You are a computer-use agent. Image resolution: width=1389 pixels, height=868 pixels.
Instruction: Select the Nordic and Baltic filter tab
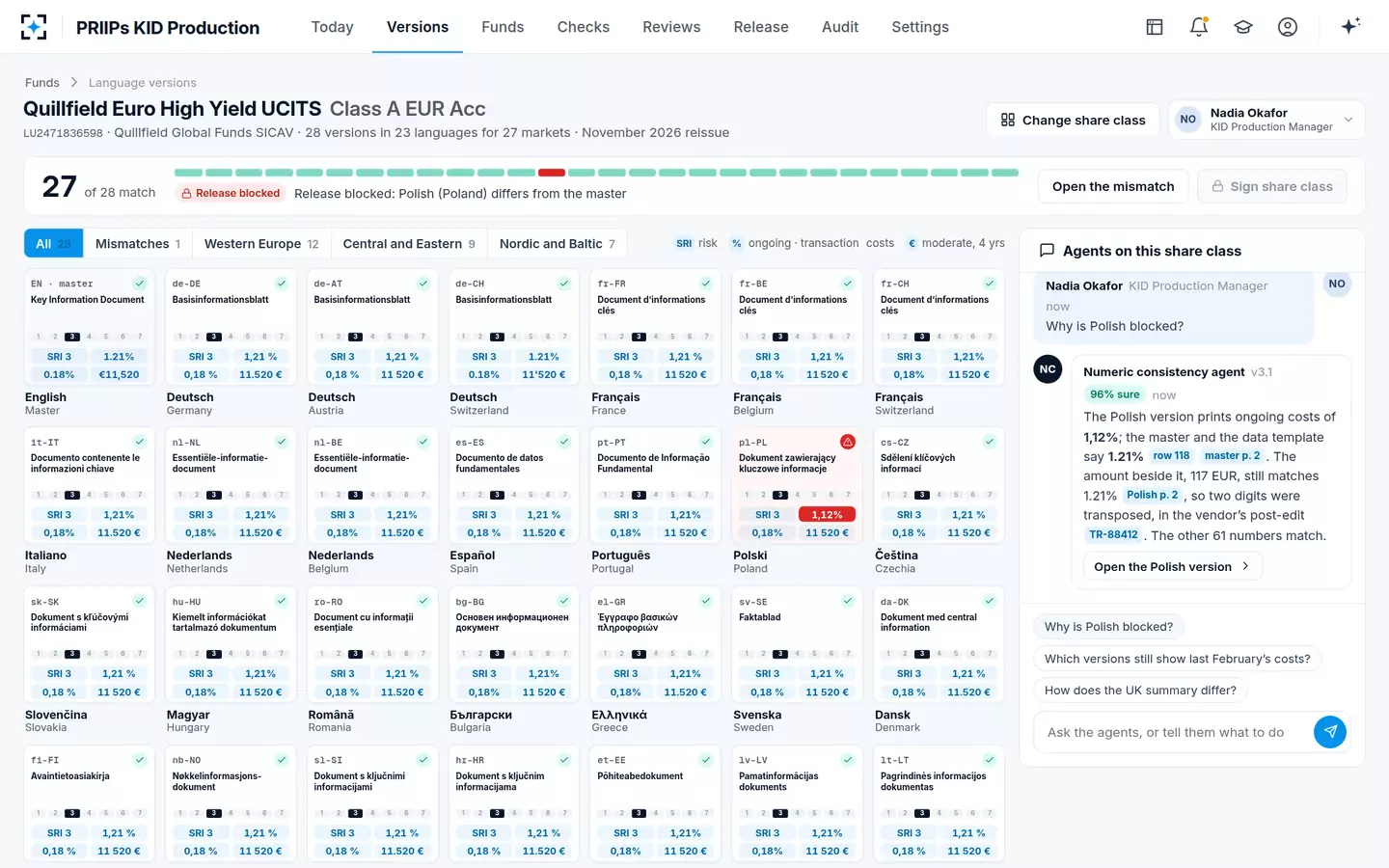(x=558, y=244)
